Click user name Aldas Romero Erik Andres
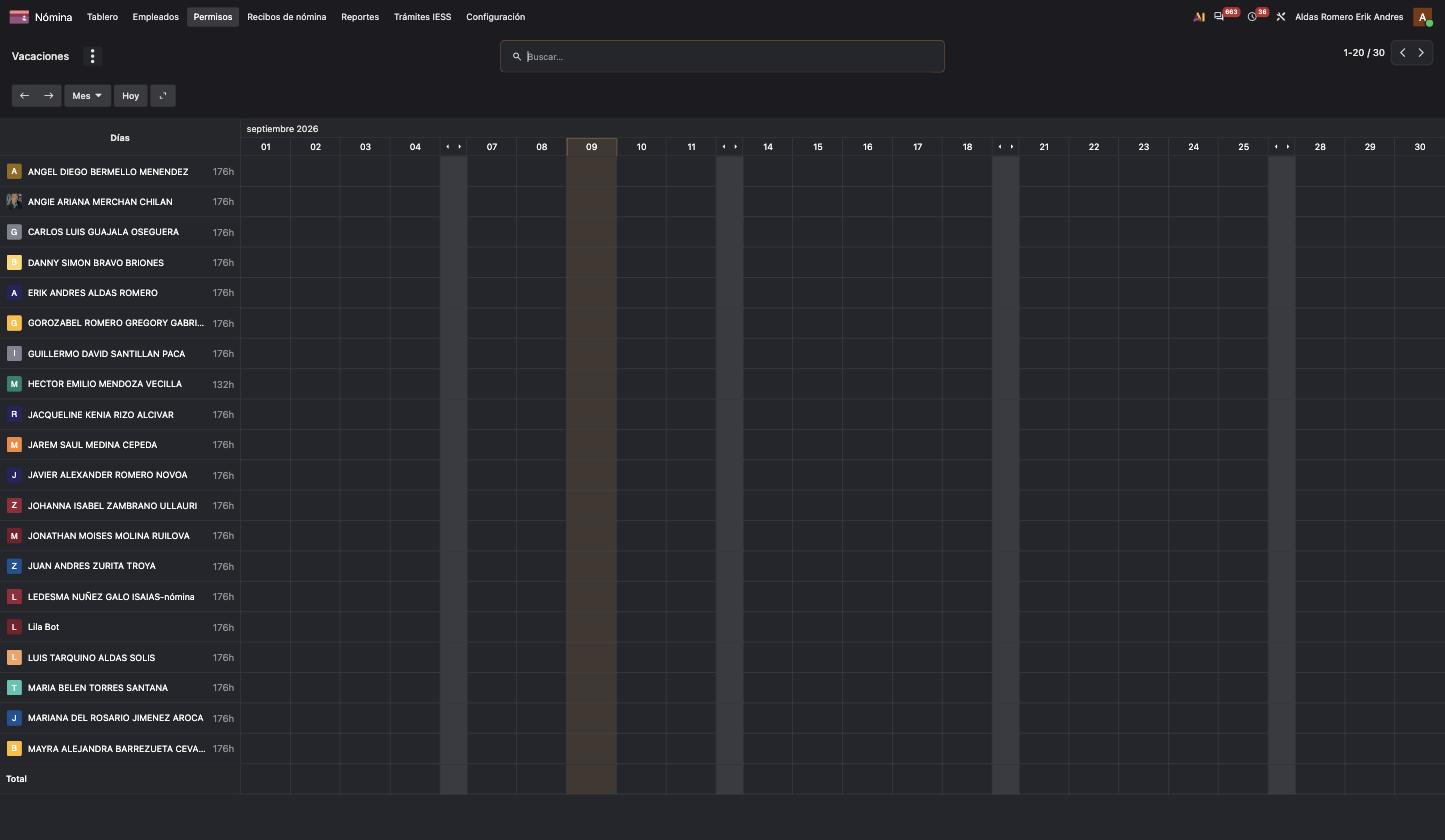 point(1349,17)
